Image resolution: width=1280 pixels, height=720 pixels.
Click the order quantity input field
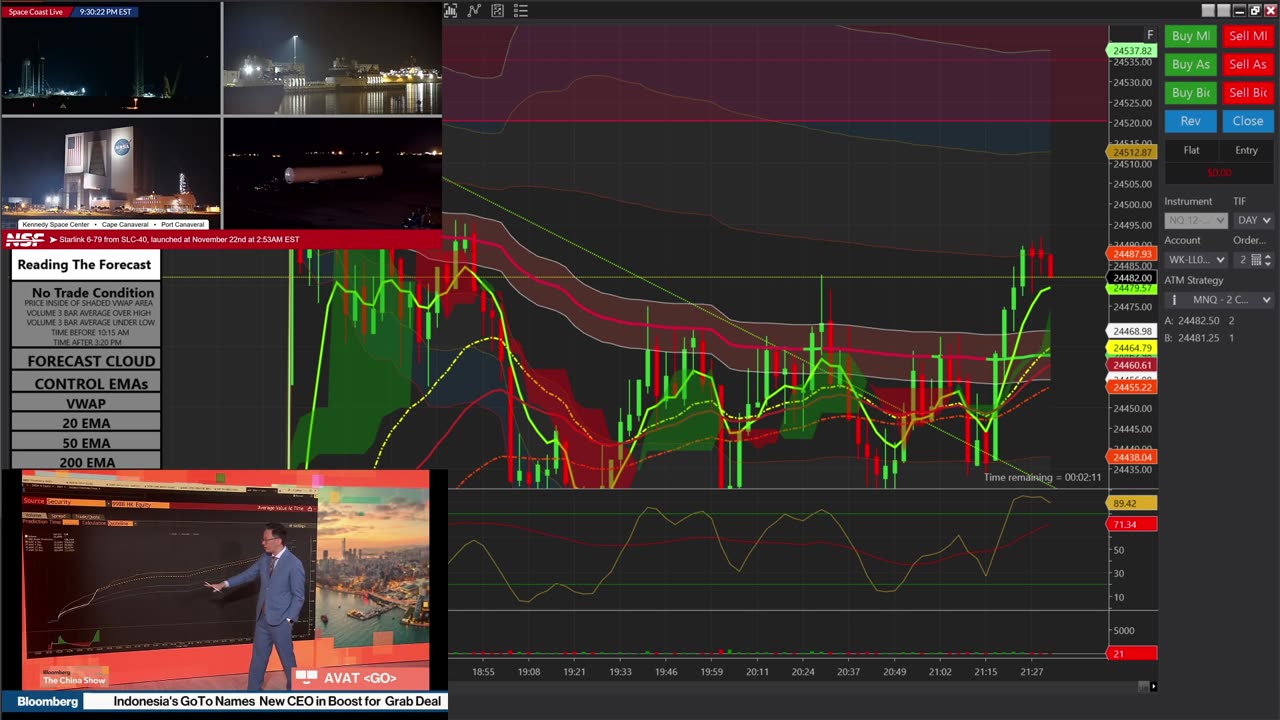pos(1242,260)
